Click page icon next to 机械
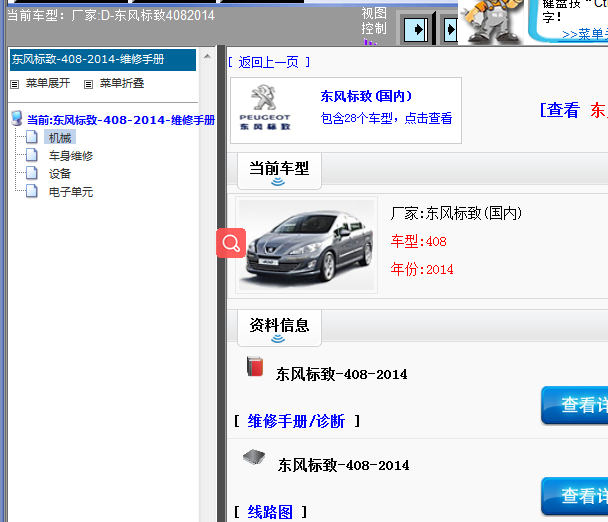Screen dimensions: 608x522 (32, 137)
